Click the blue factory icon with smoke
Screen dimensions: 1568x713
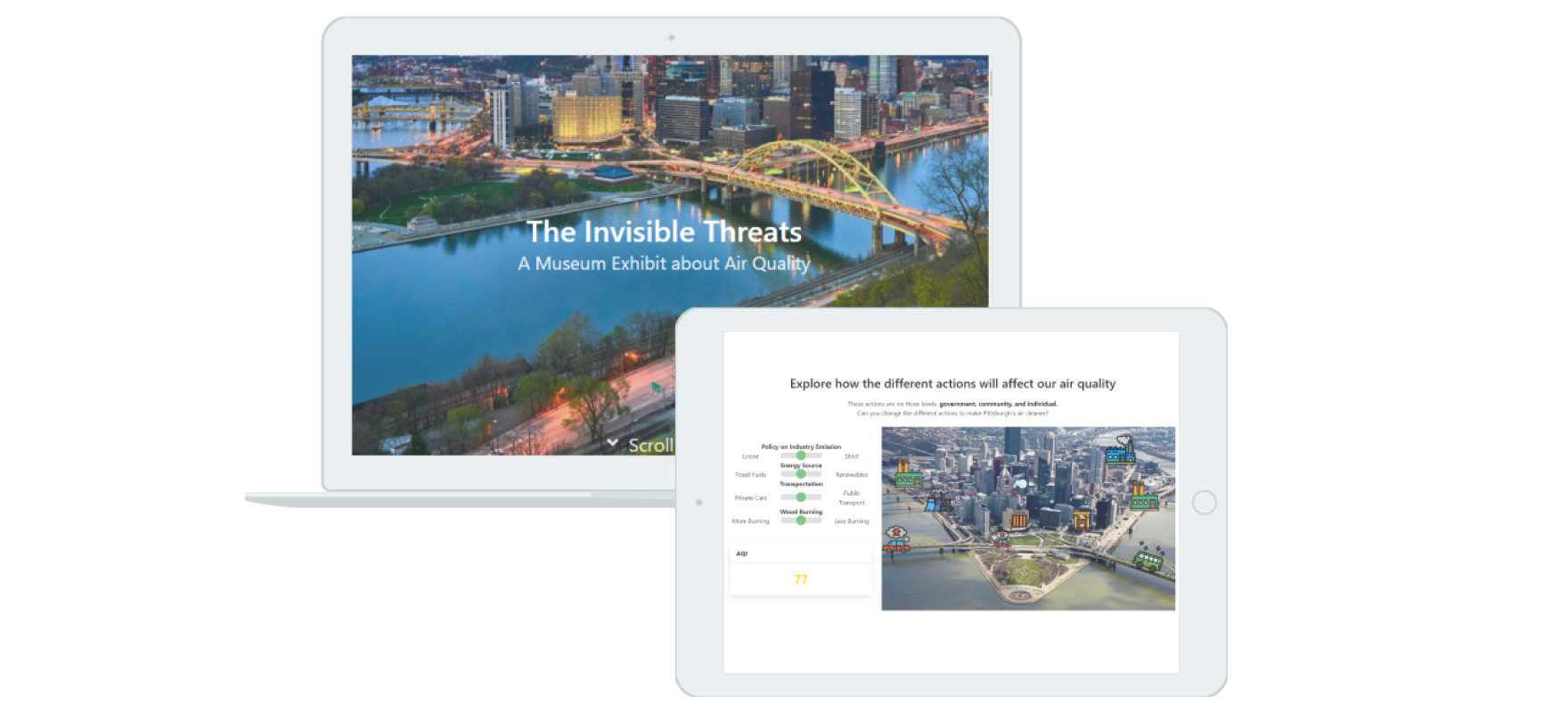coord(1120,450)
